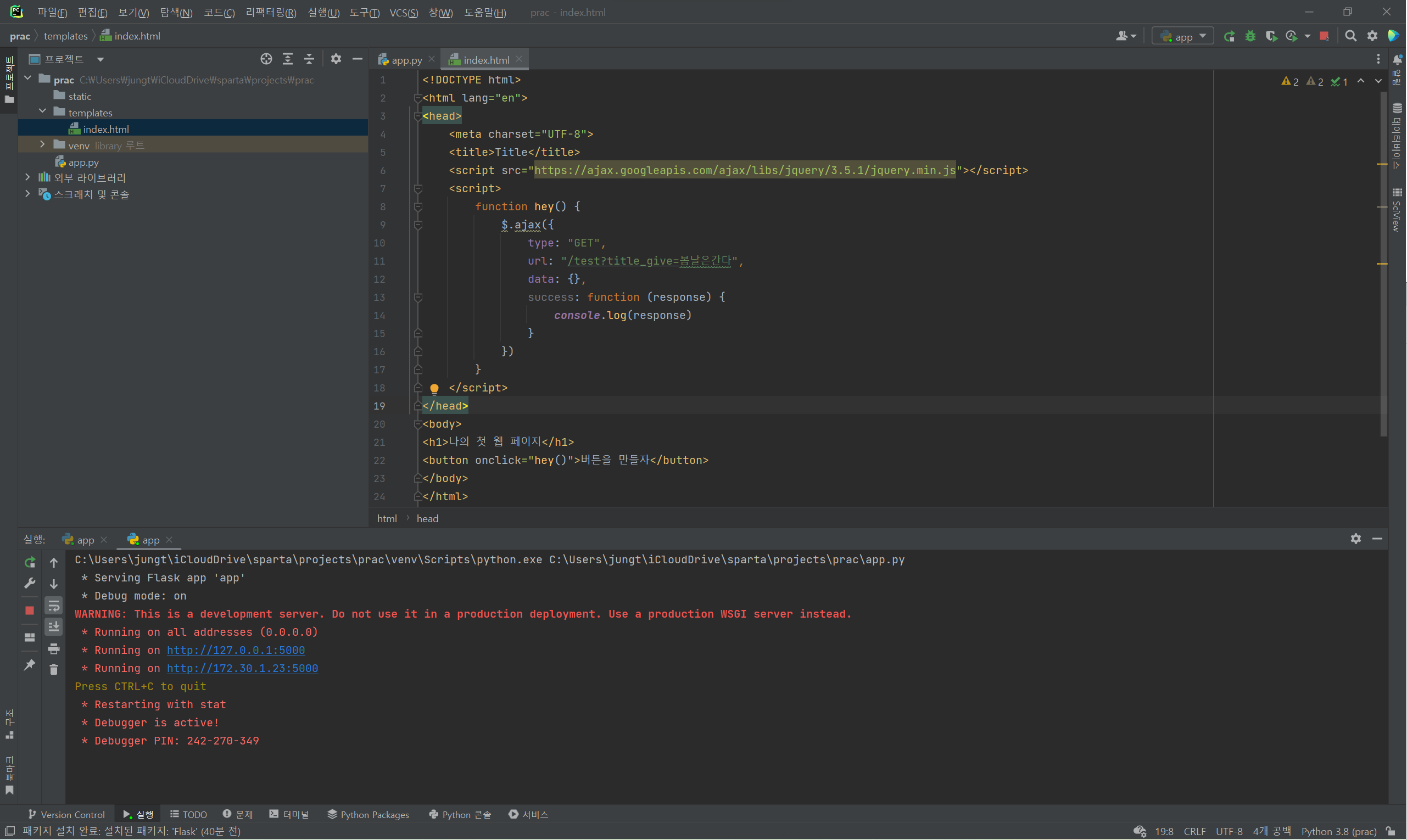Expand scratches and consoles node
The image size is (1407, 840).
(28, 194)
